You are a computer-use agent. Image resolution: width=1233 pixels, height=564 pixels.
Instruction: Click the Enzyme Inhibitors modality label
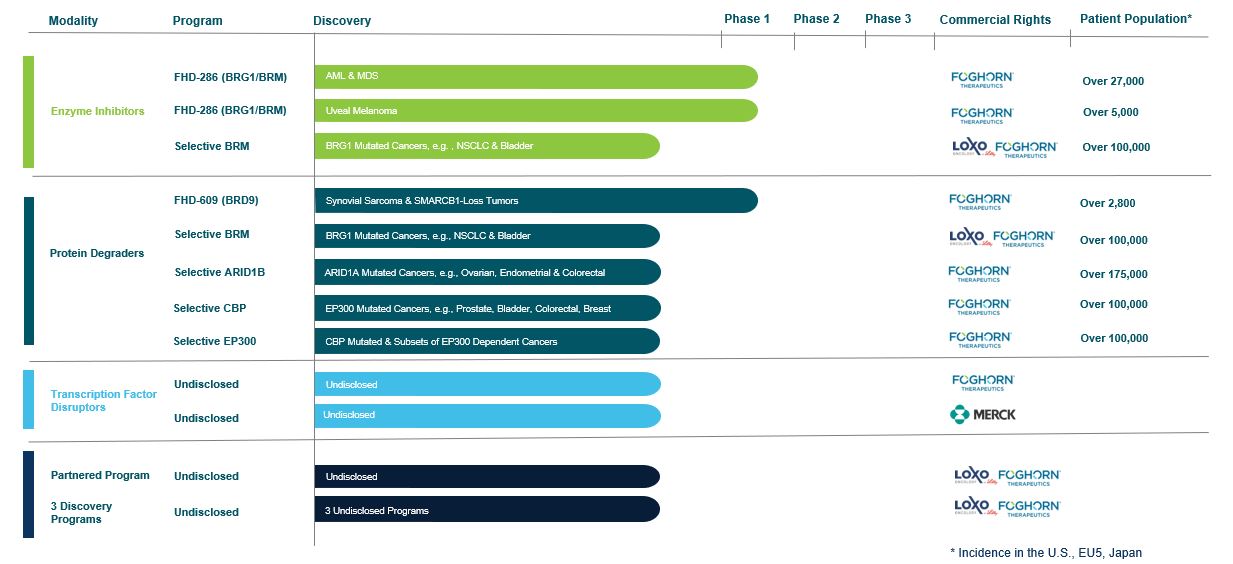click(x=97, y=111)
